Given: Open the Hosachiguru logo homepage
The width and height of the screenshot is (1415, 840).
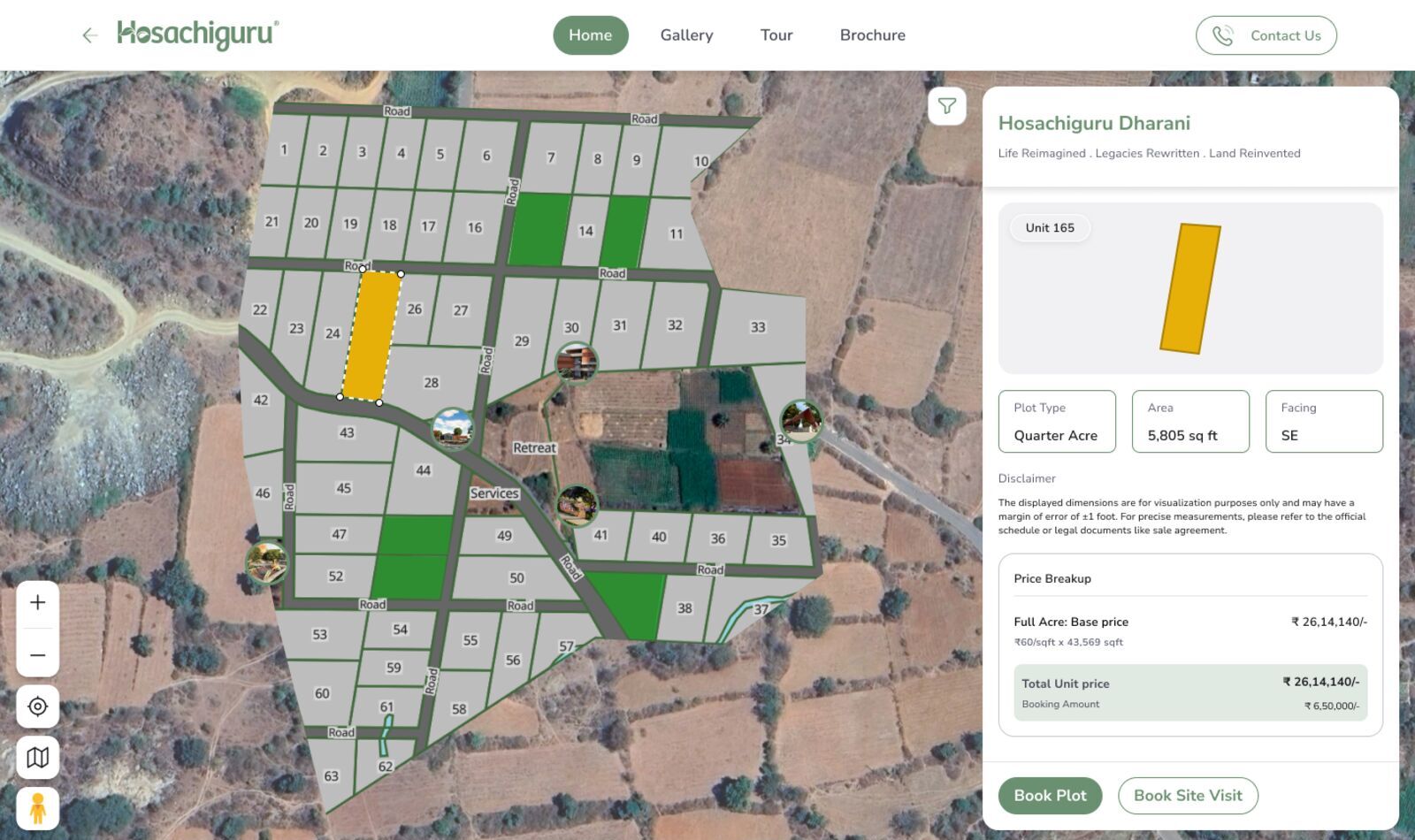Looking at the screenshot, I should pos(198,34).
